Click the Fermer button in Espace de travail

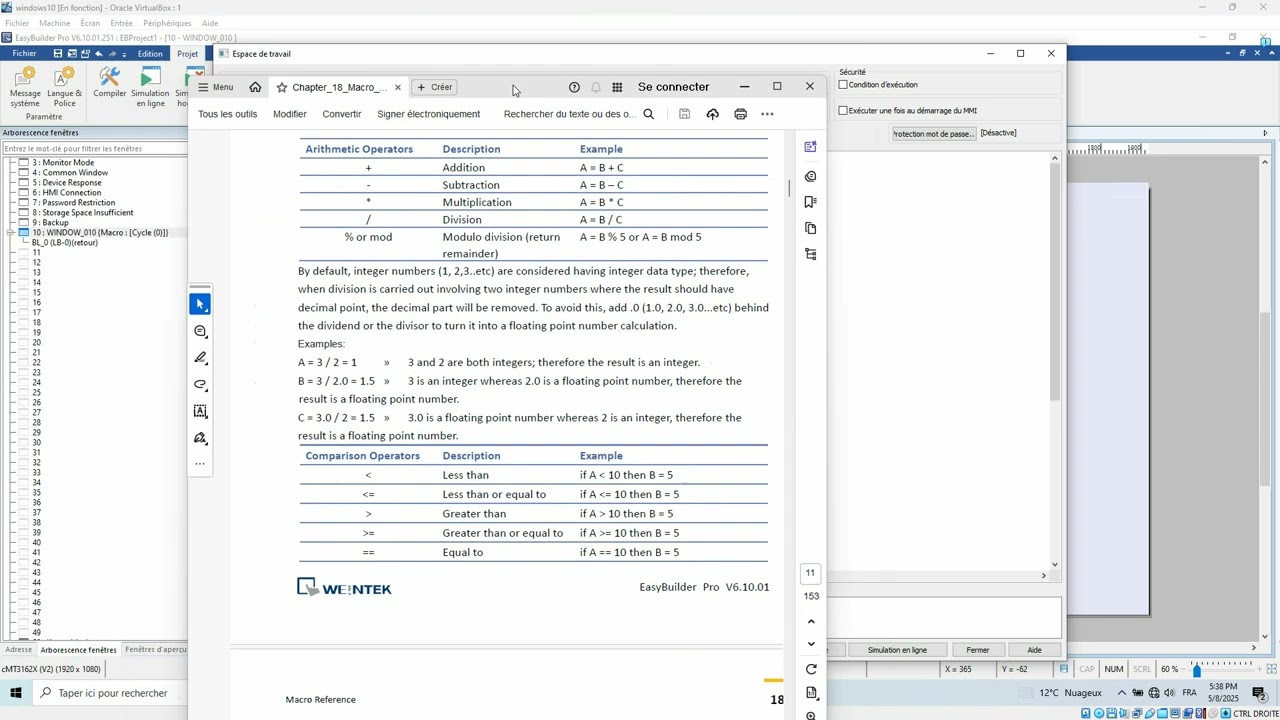[x=978, y=650]
